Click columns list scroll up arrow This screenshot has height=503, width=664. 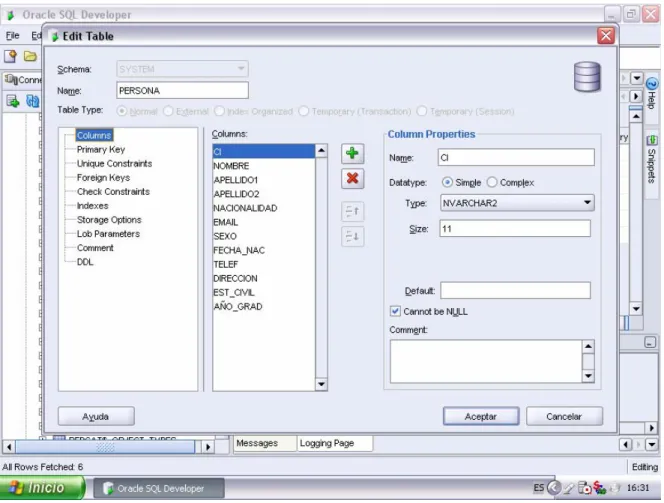[x=321, y=151]
